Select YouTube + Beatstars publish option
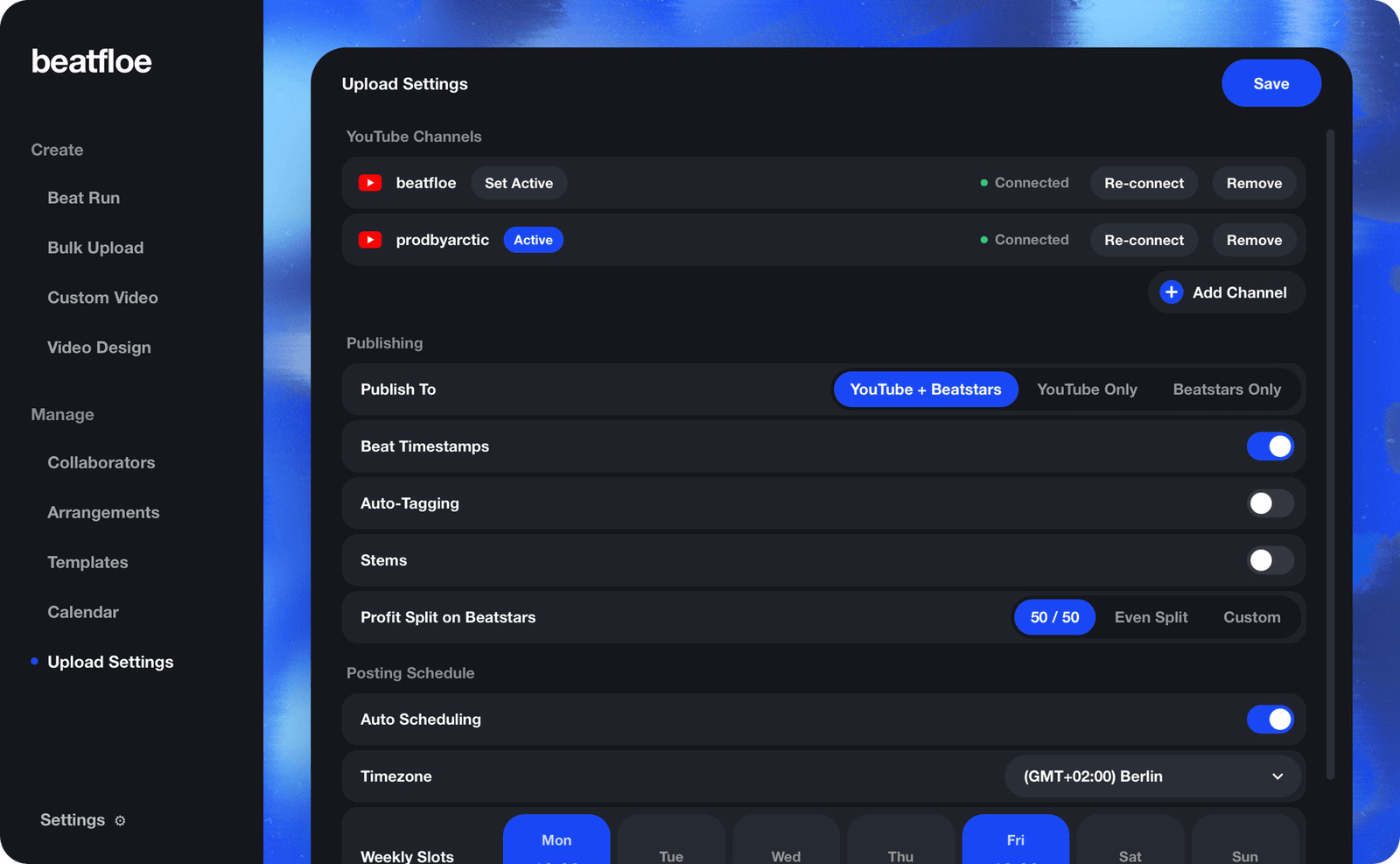The height and width of the screenshot is (864, 1400). [926, 390]
